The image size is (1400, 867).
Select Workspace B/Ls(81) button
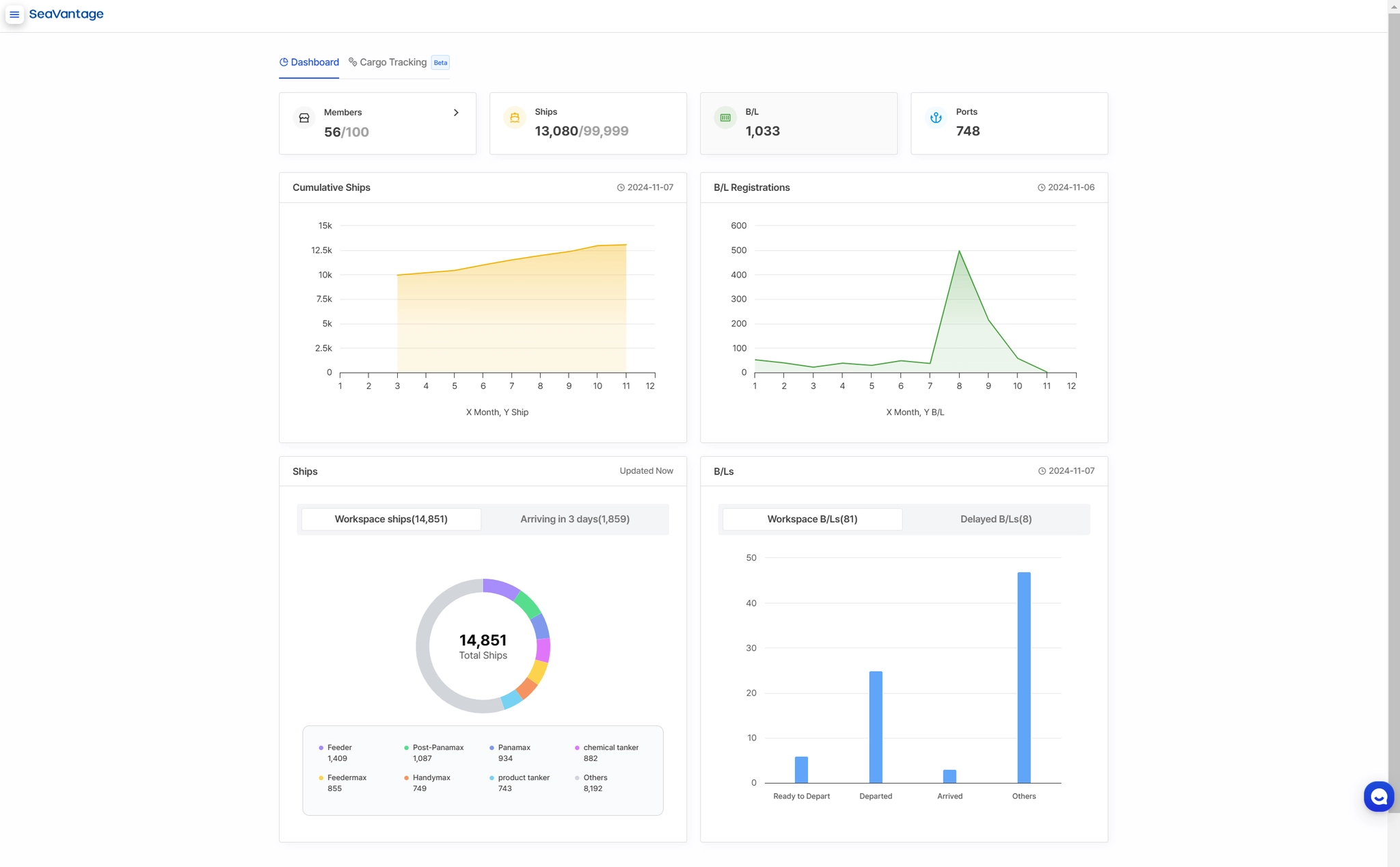[x=812, y=519]
